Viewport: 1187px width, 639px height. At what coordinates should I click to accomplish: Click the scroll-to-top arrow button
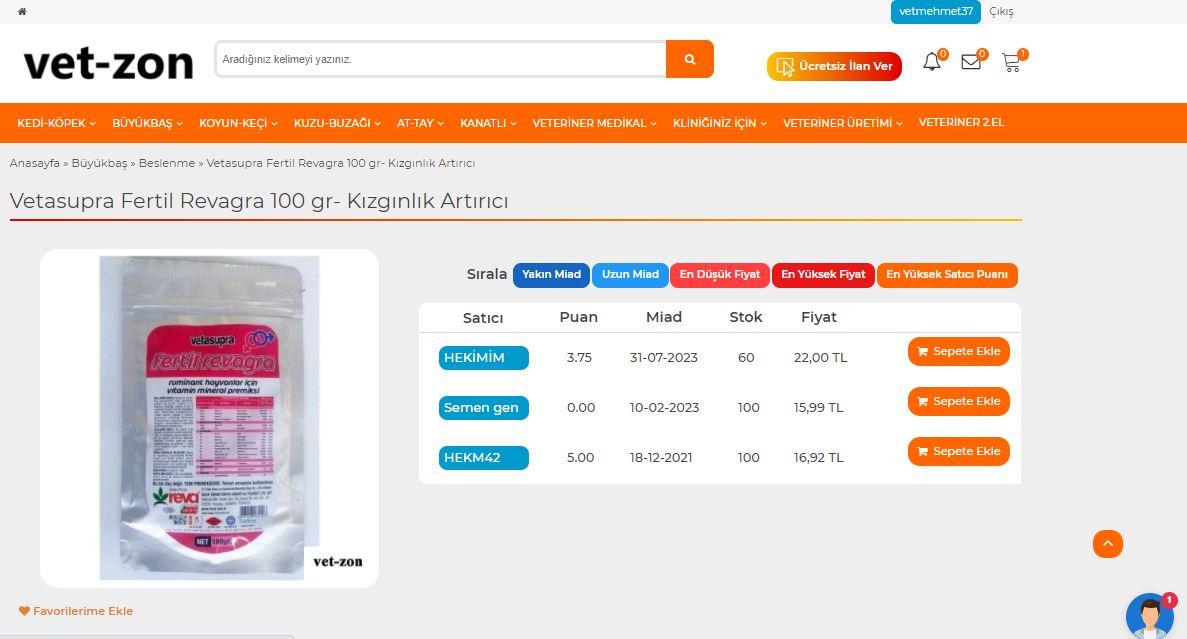1108,544
